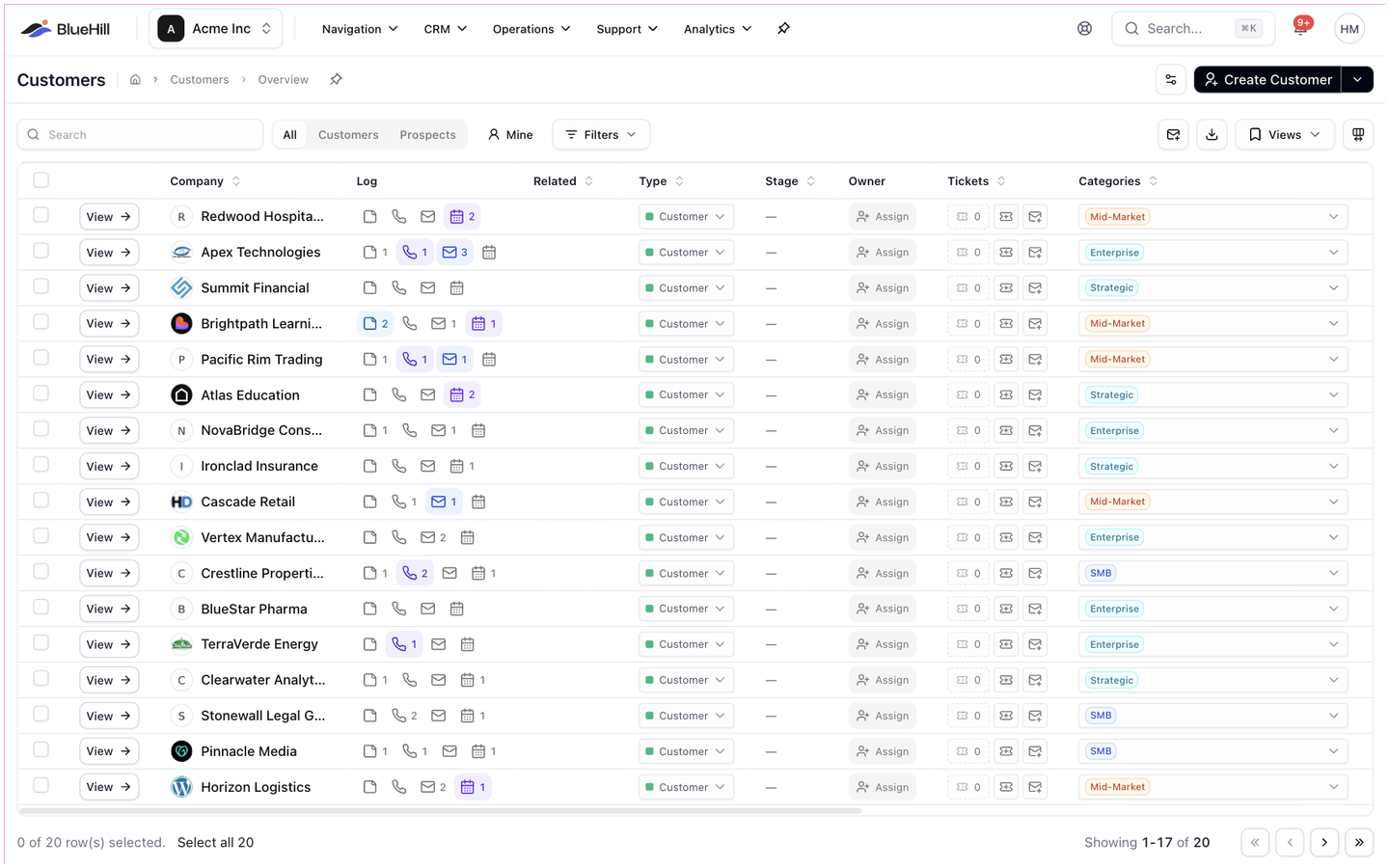1389x868 pixels.
Task: Check the Horizon Logistics row checkbox
Action: point(41,786)
